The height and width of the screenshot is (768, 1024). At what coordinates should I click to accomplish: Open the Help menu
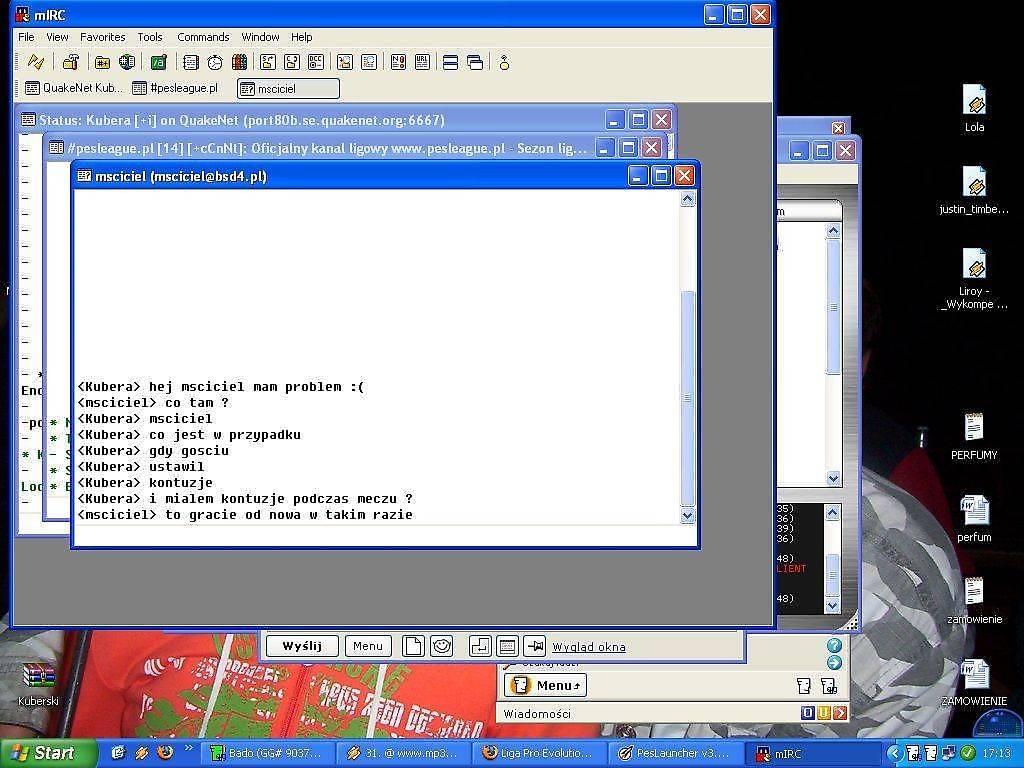tap(302, 37)
